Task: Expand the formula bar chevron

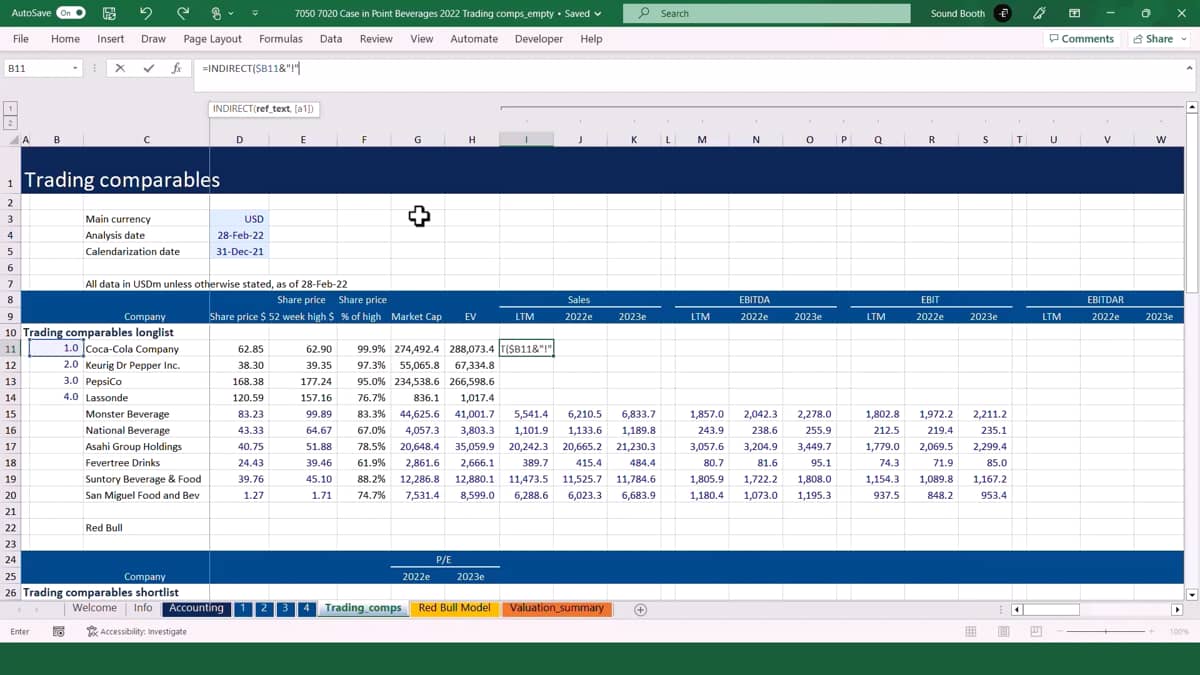Action: tap(1188, 68)
